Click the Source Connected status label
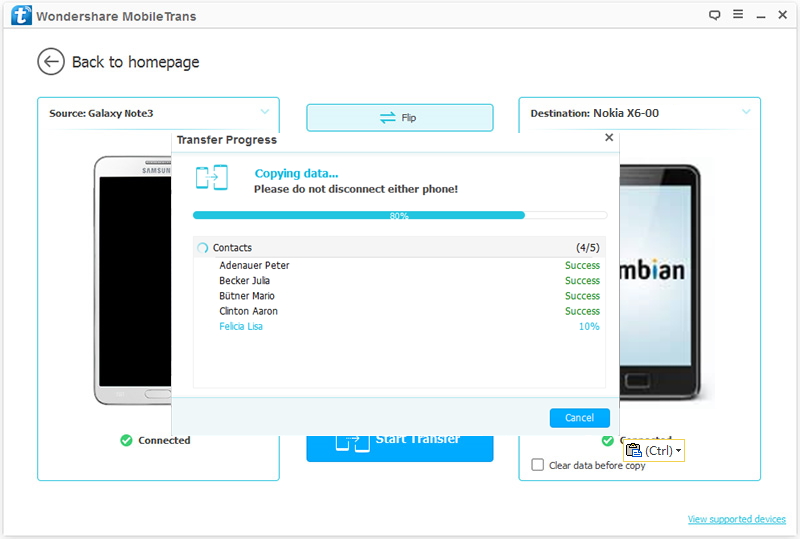 point(164,440)
